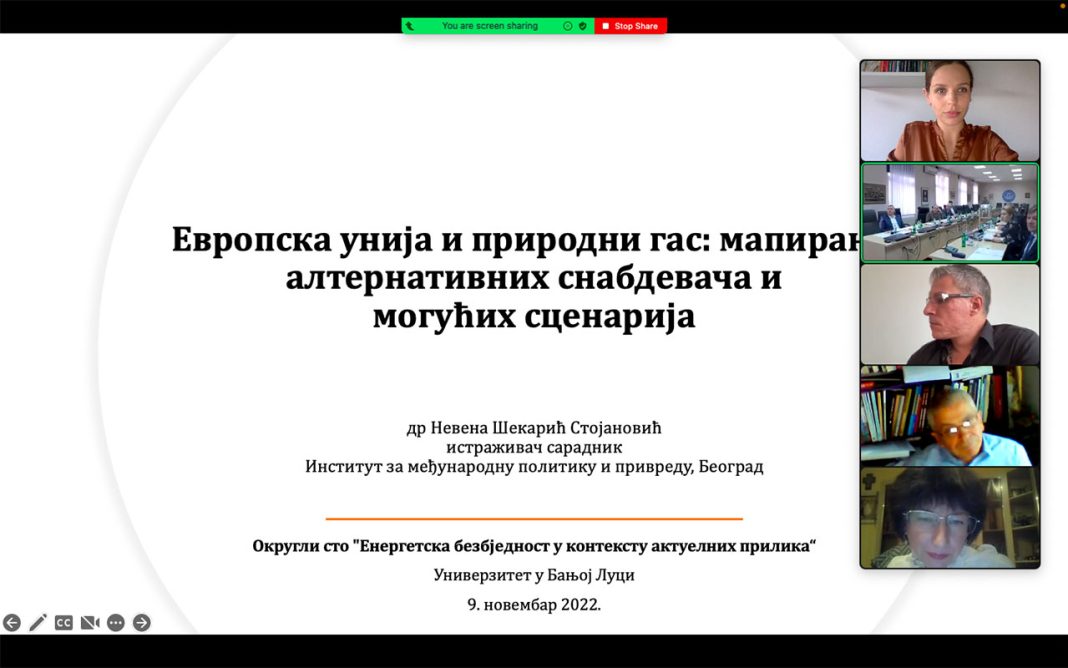The width and height of the screenshot is (1068, 668).
Task: Click the title line 'могућих сценарија'
Action: (x=534, y=316)
